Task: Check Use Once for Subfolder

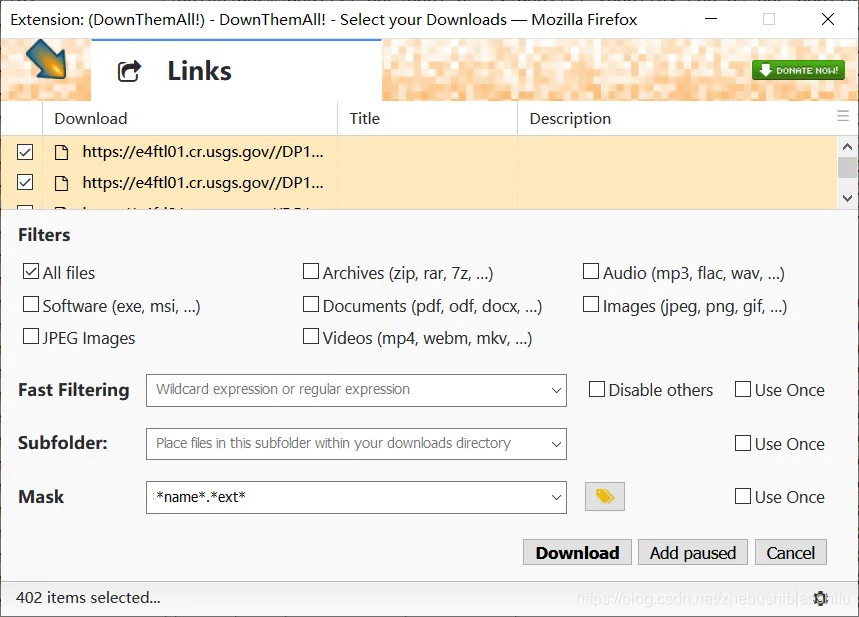Action: click(743, 443)
